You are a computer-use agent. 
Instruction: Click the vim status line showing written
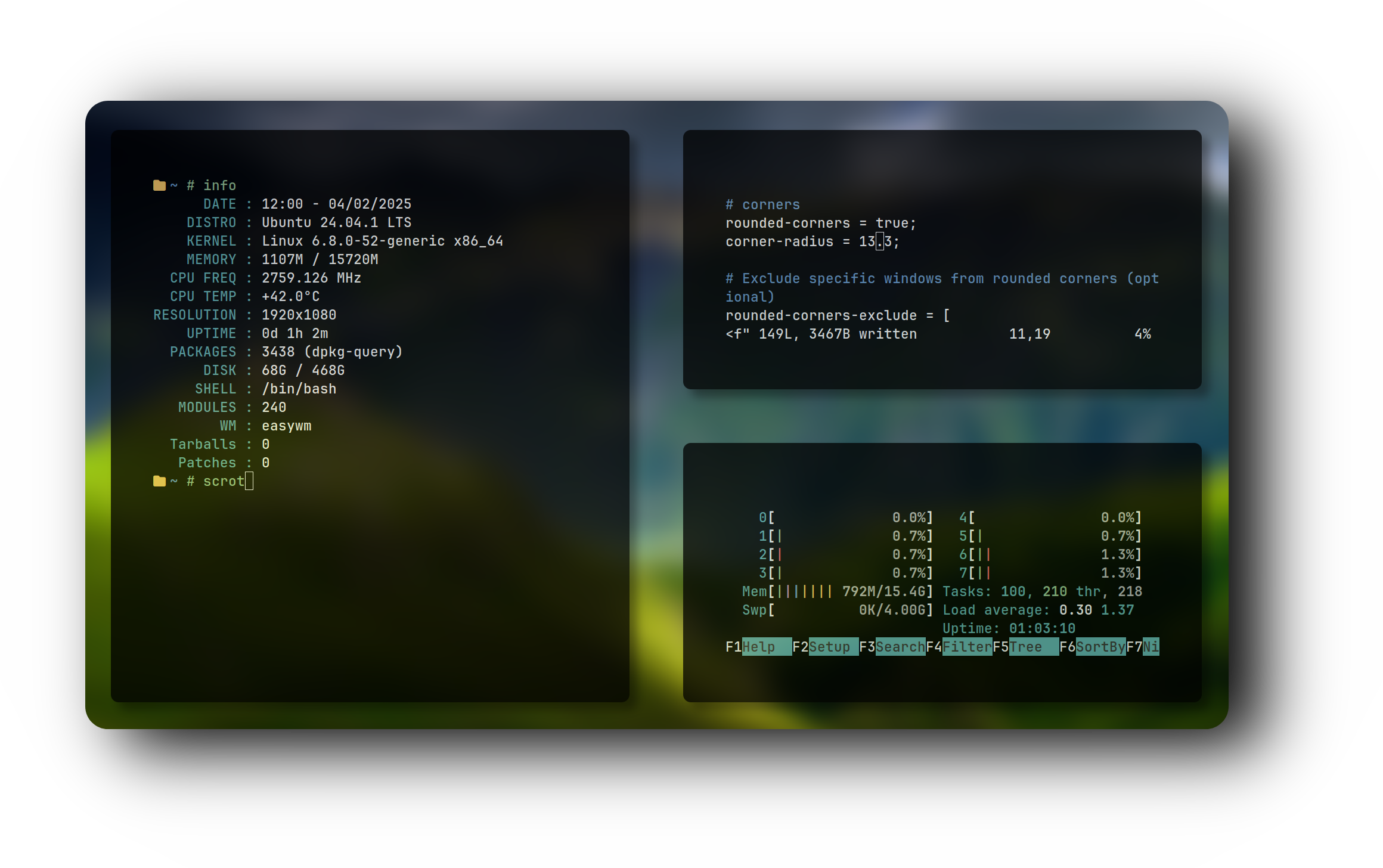tap(821, 334)
